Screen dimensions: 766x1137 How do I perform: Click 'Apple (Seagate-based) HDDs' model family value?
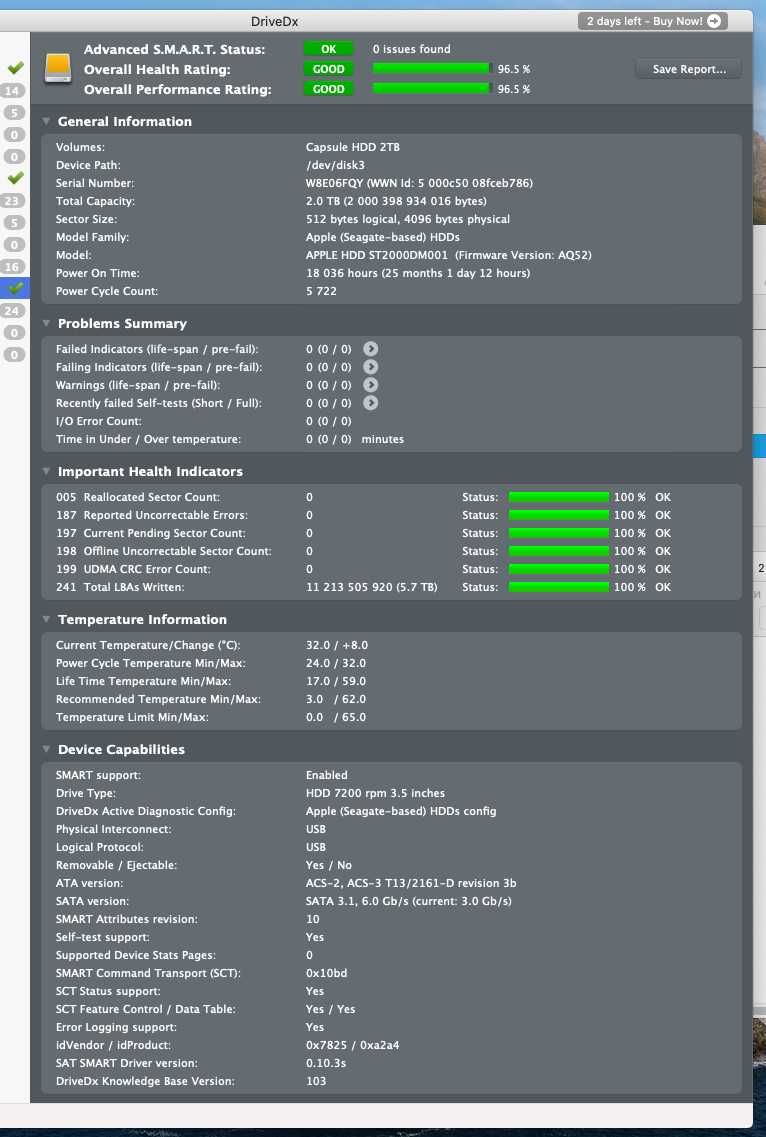382,237
